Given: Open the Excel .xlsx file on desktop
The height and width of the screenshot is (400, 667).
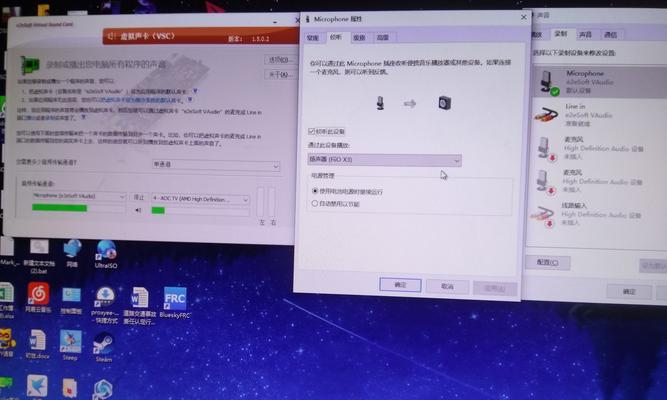Looking at the screenshot, I should 7,300.
